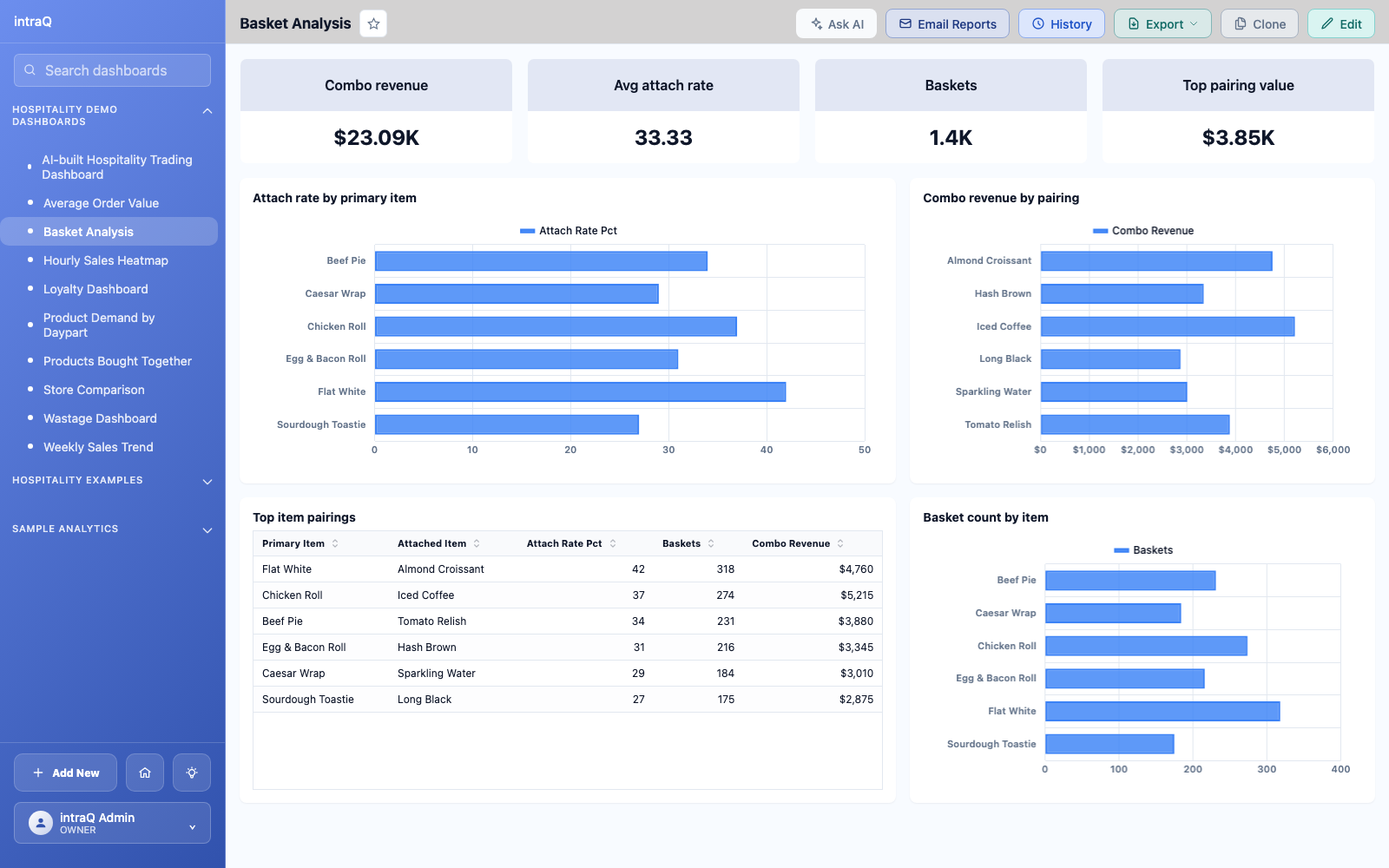Click the Long Black table cell
This screenshot has width=1389, height=868.
coord(425,700)
